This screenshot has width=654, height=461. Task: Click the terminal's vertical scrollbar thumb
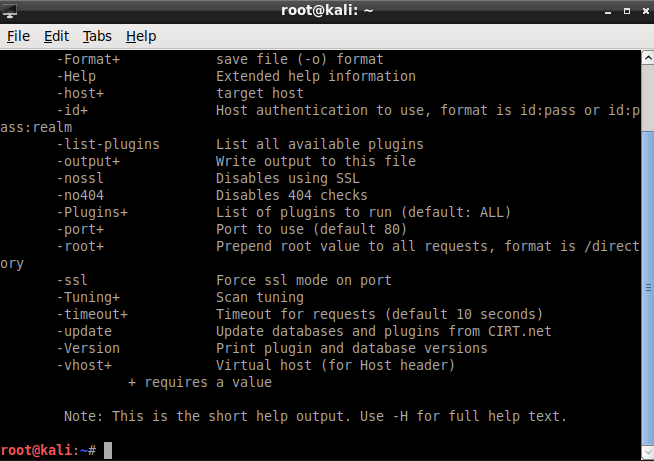(647, 290)
